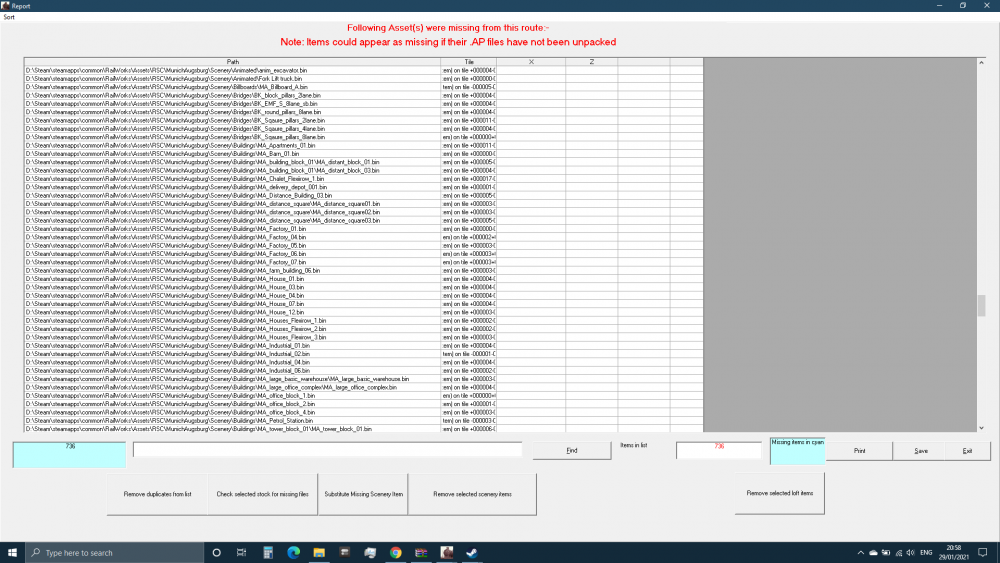Click the Tile column header
The image size is (1000, 563).
click(x=468, y=62)
